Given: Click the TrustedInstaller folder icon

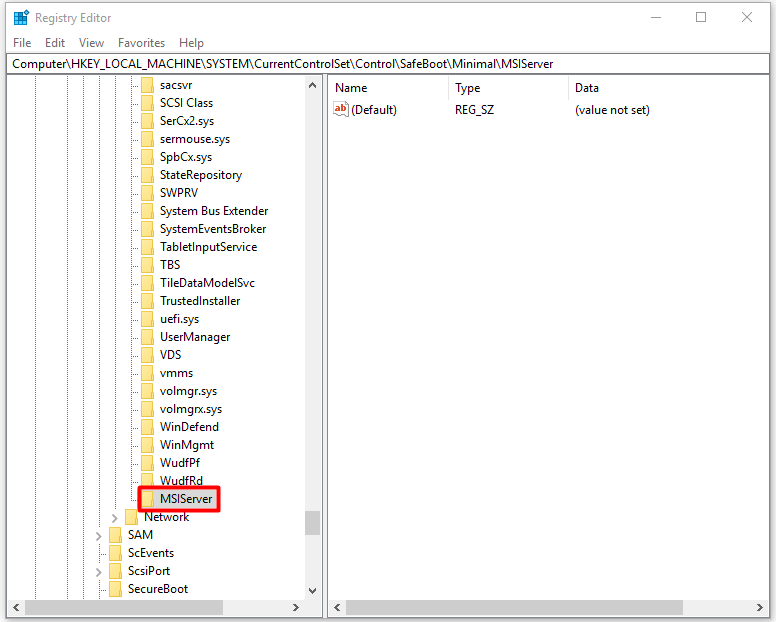Looking at the screenshot, I should (x=147, y=301).
